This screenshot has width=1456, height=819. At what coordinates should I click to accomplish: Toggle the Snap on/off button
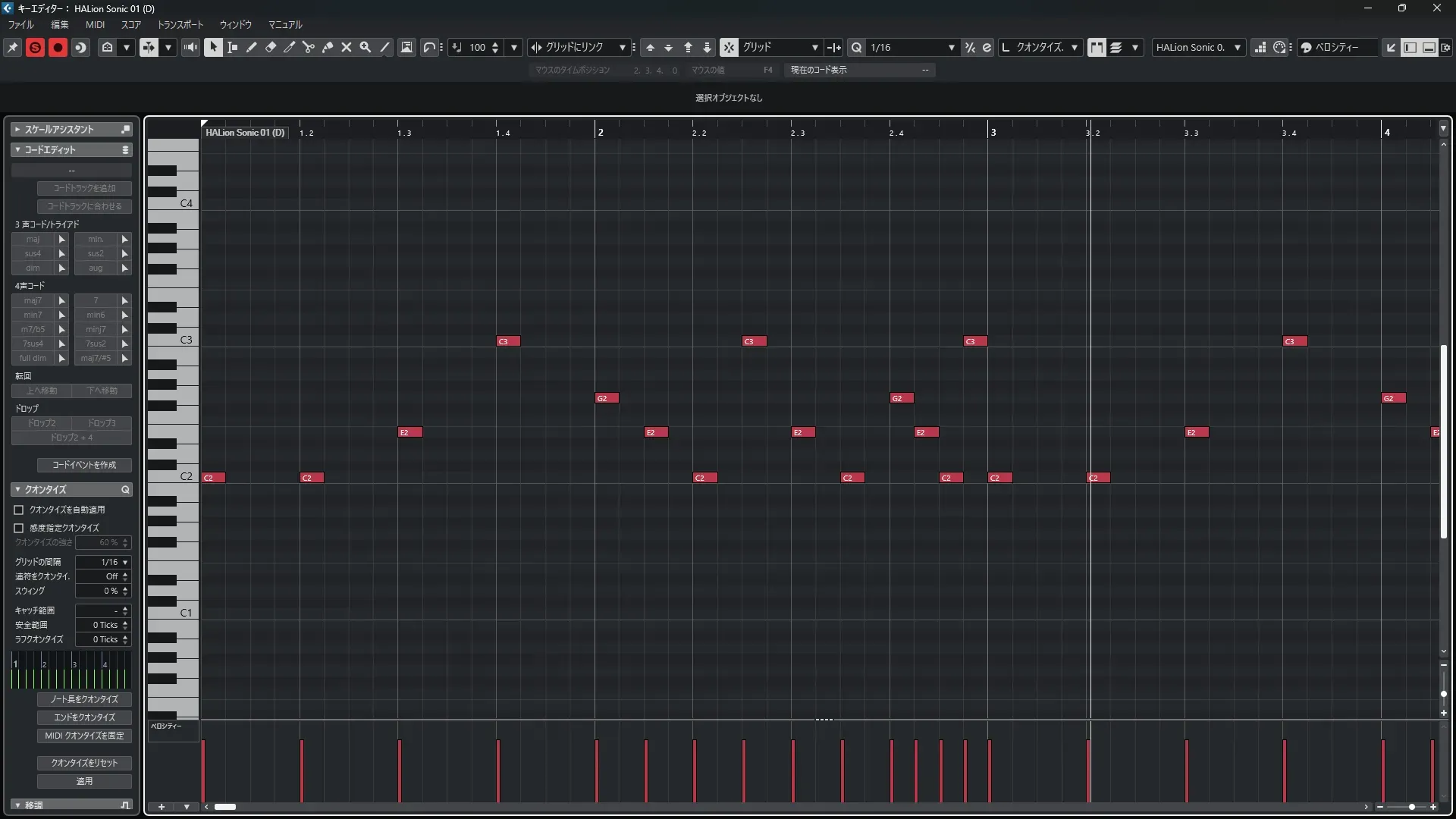click(x=728, y=47)
